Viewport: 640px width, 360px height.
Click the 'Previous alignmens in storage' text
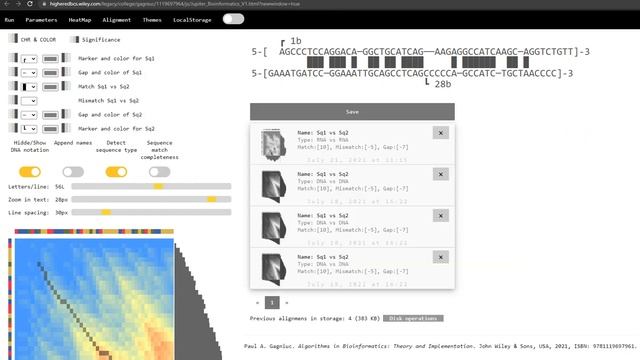click(x=315, y=318)
